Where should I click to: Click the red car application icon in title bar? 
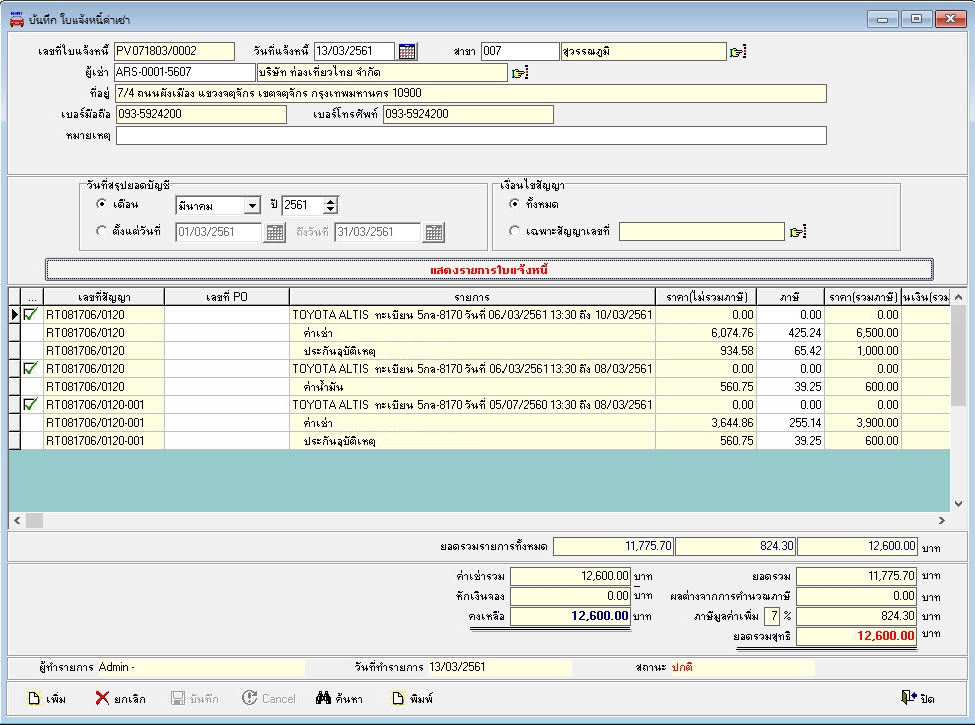tap(17, 19)
